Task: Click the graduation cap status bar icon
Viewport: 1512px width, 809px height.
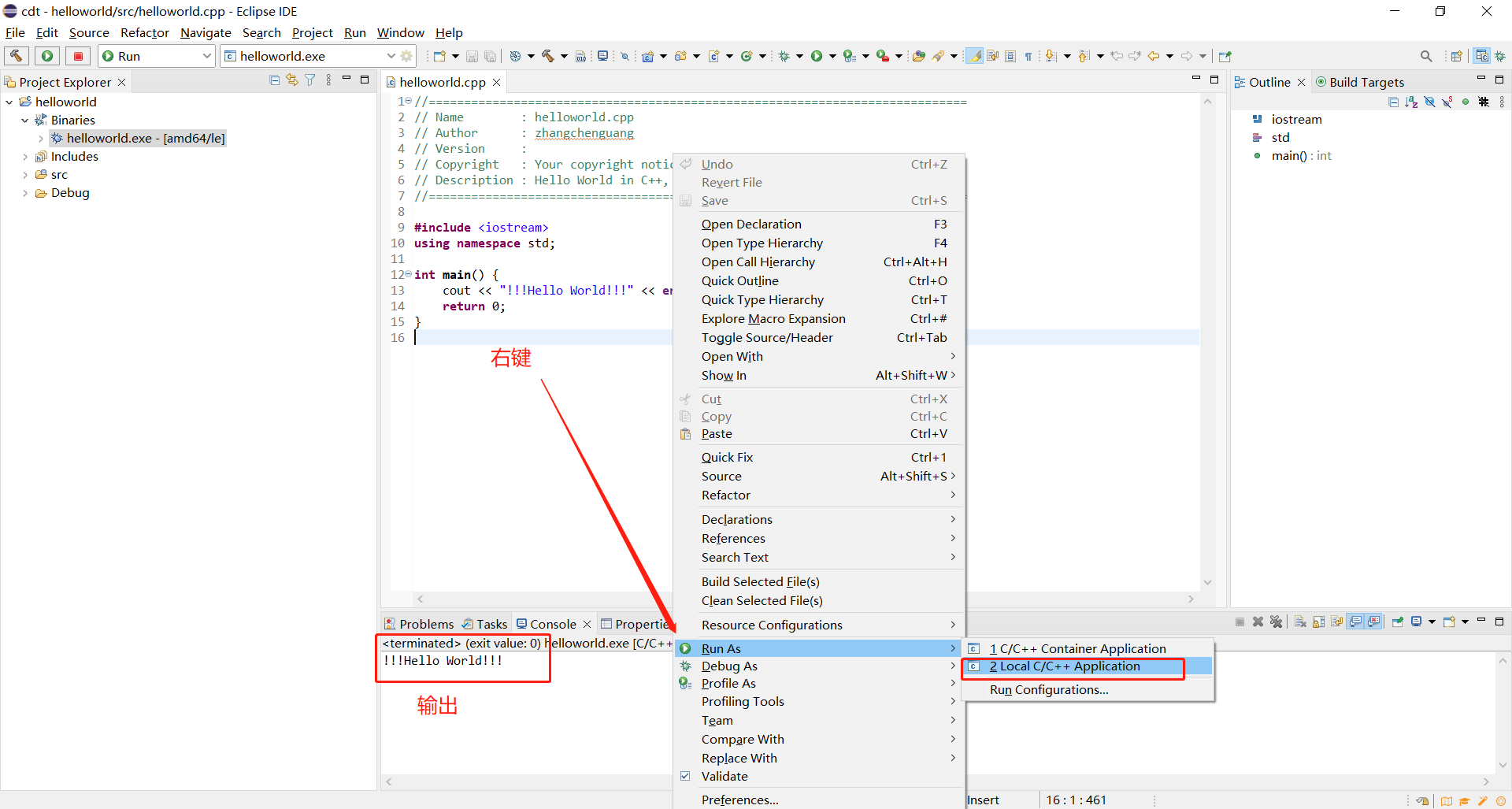Action: pos(1464,801)
